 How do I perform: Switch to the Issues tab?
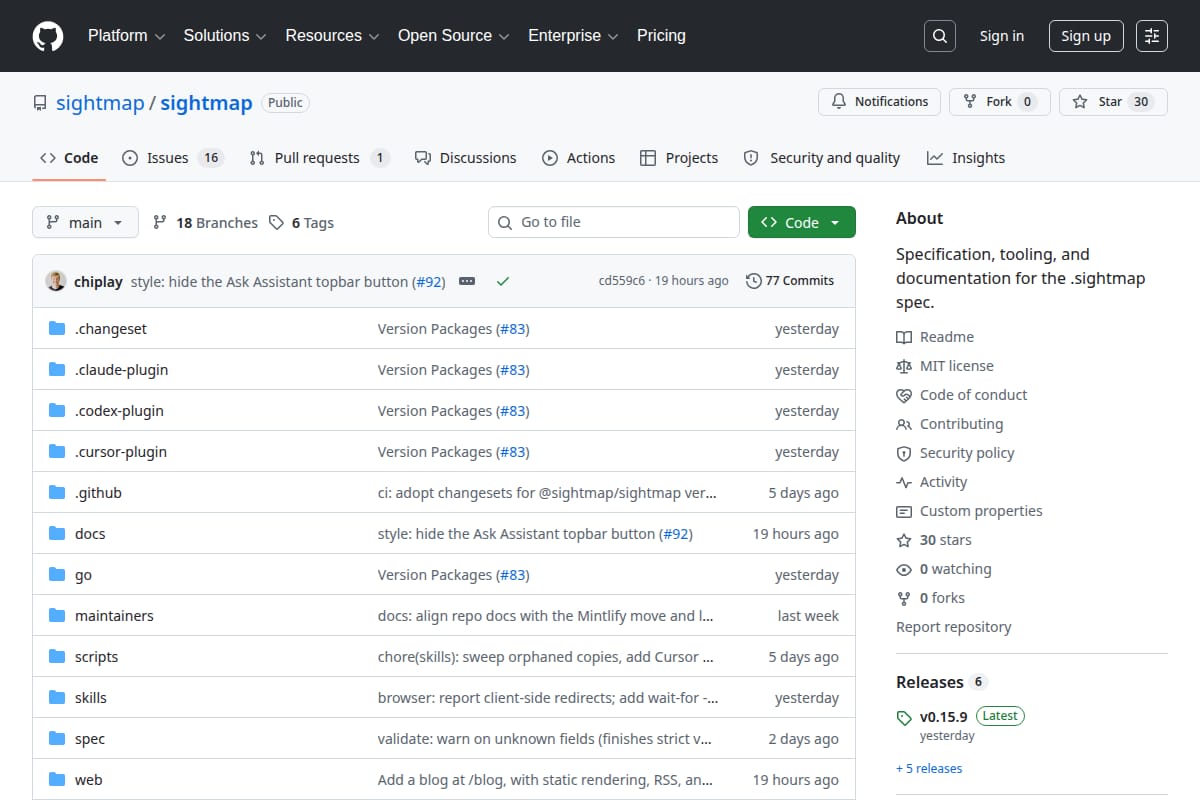172,158
